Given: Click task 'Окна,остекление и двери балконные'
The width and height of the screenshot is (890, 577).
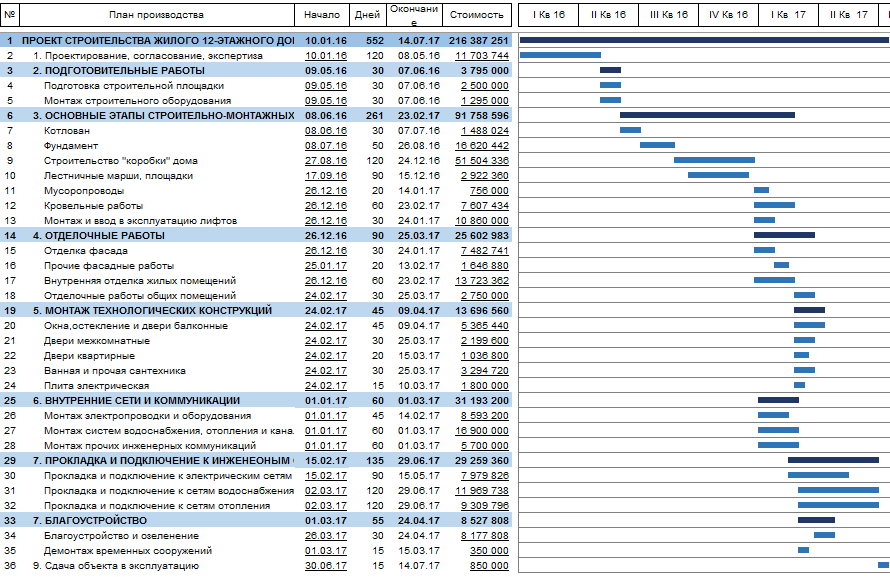Looking at the screenshot, I should pos(136,326).
